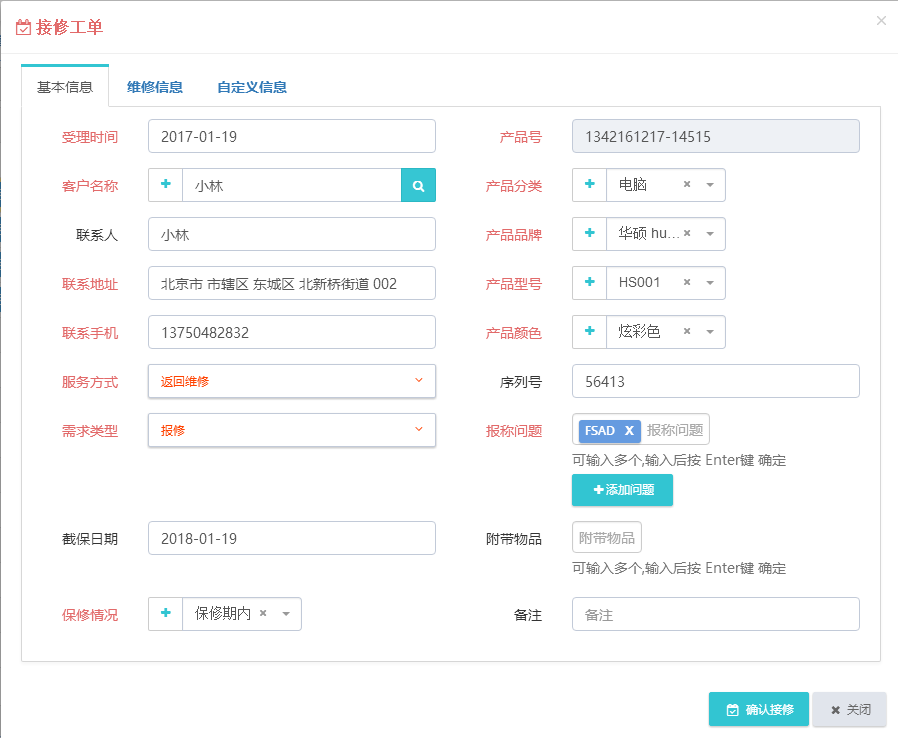Click the 受理时间 date field

click(292, 136)
